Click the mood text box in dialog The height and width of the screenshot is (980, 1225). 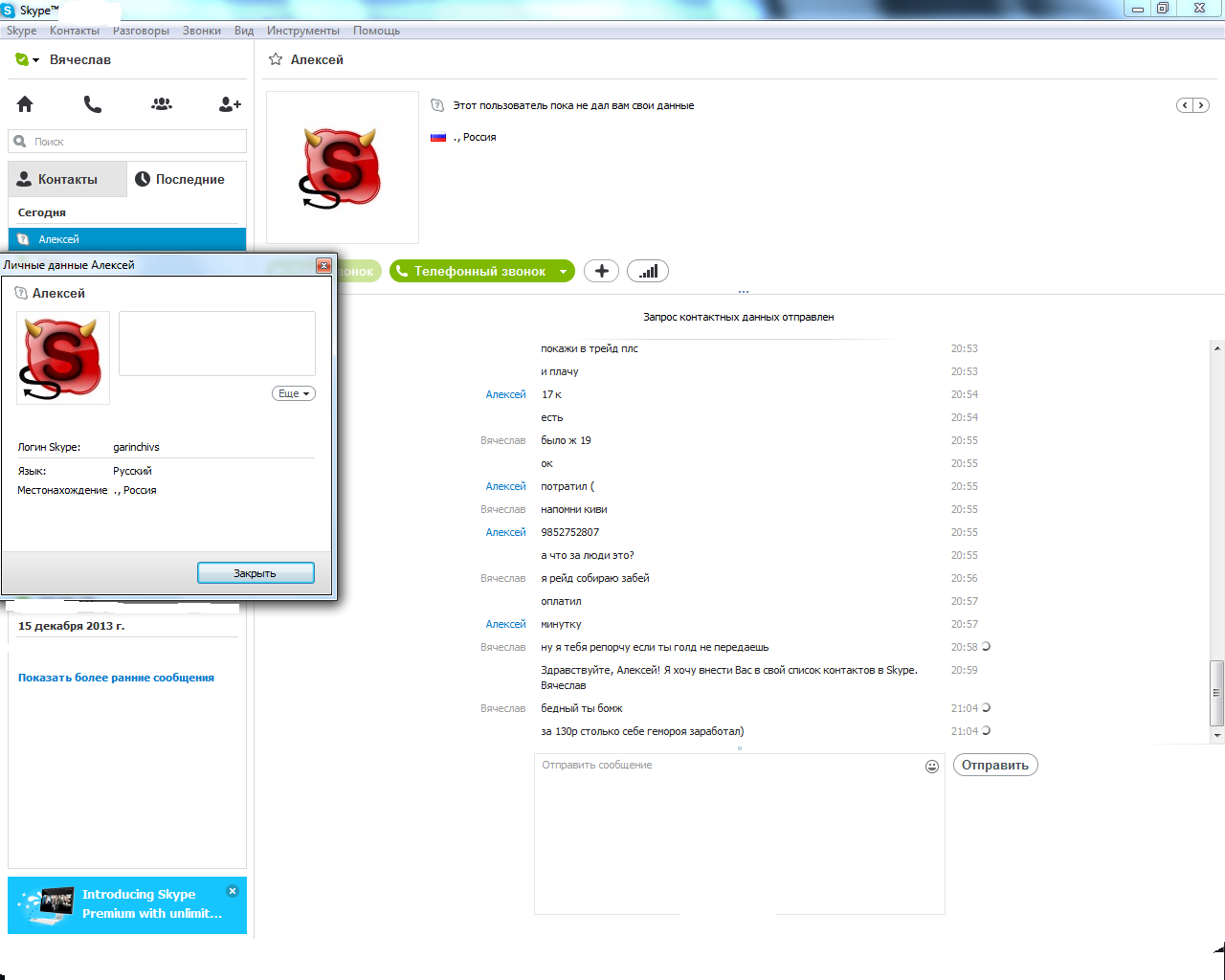[x=217, y=344]
